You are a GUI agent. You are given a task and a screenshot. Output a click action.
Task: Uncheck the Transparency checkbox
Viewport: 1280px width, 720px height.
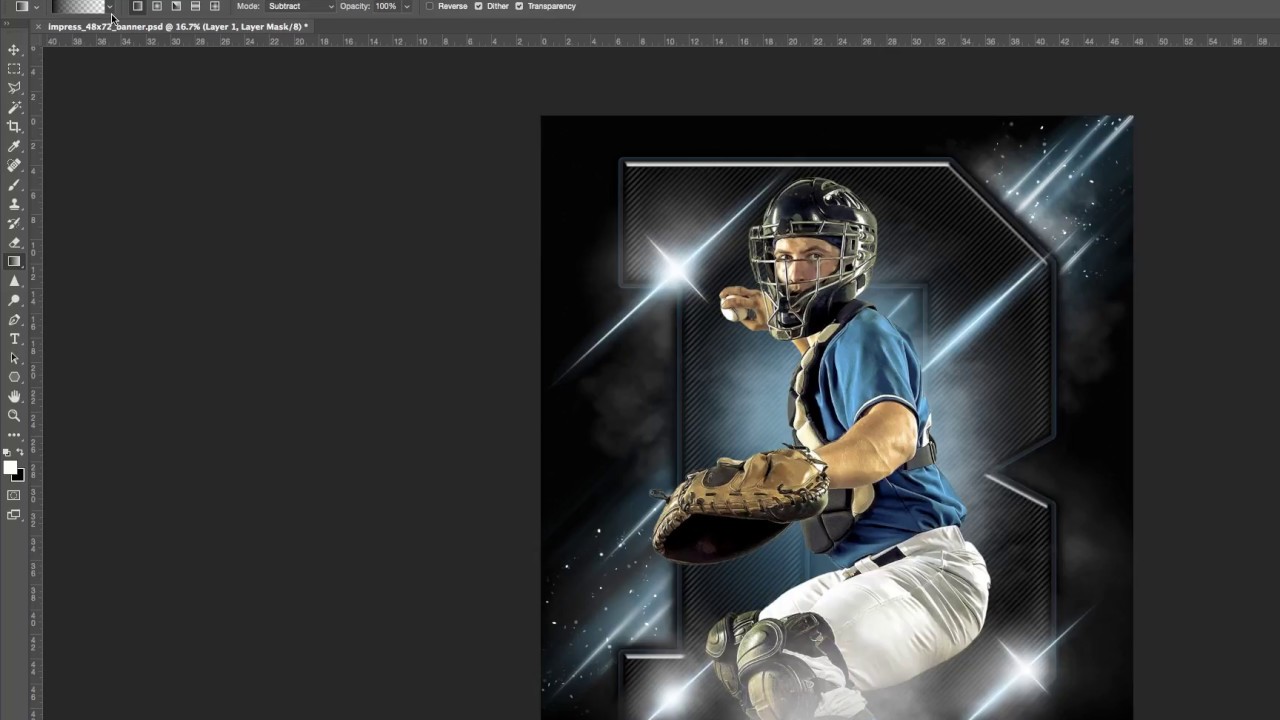[x=519, y=6]
